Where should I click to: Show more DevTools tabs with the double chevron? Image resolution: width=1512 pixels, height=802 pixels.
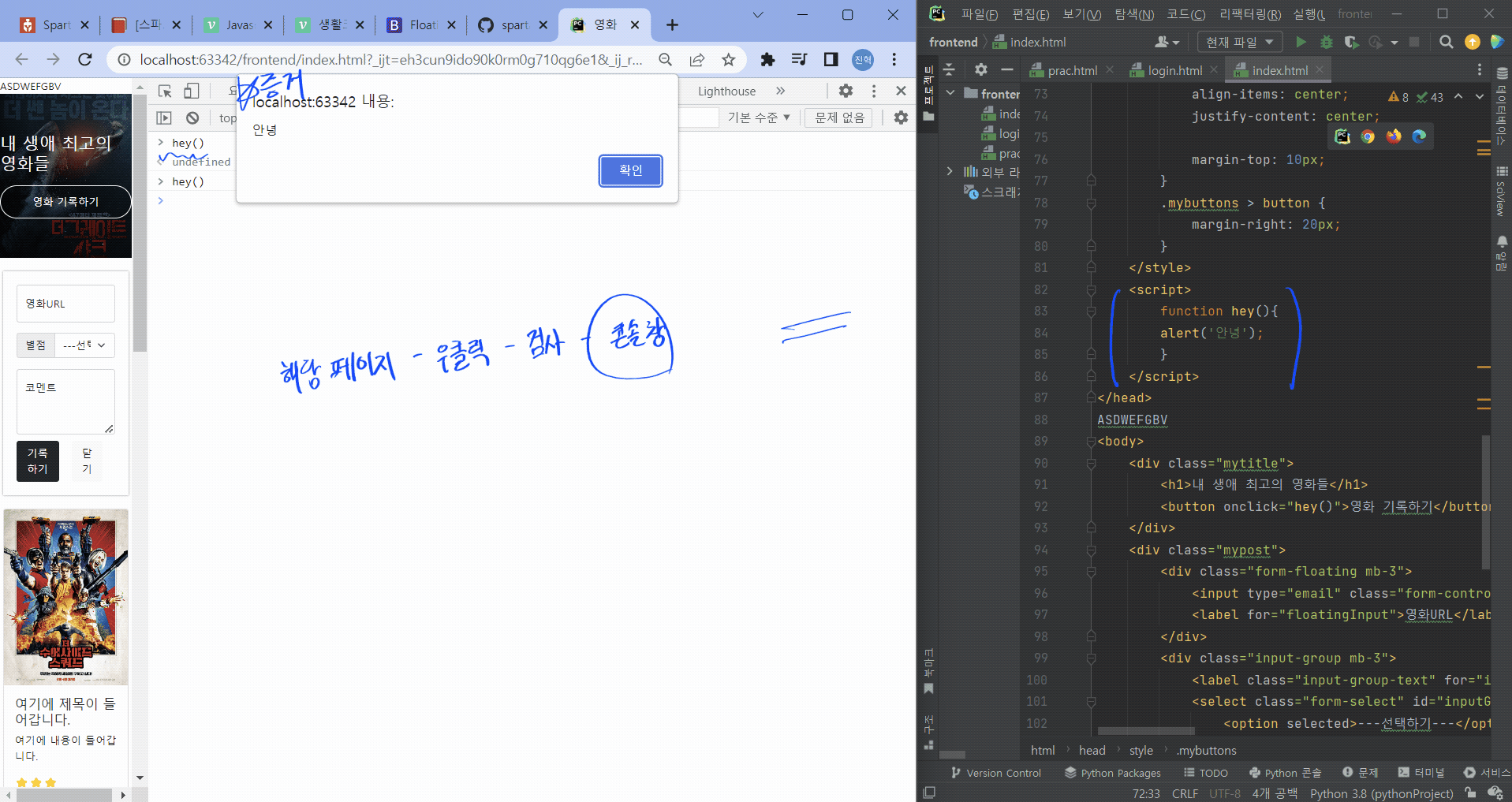780,91
